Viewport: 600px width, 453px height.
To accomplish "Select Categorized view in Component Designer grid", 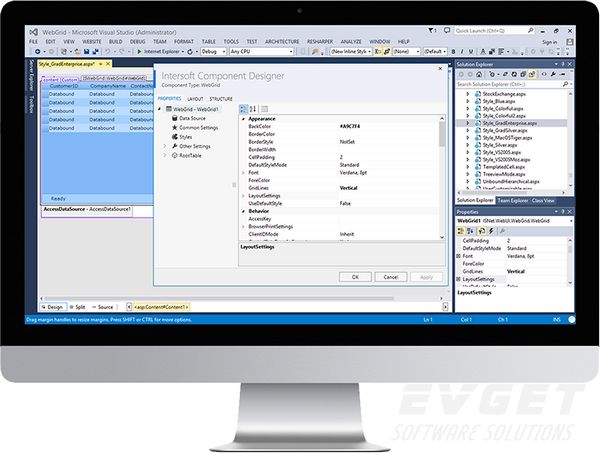I will tap(243, 109).
